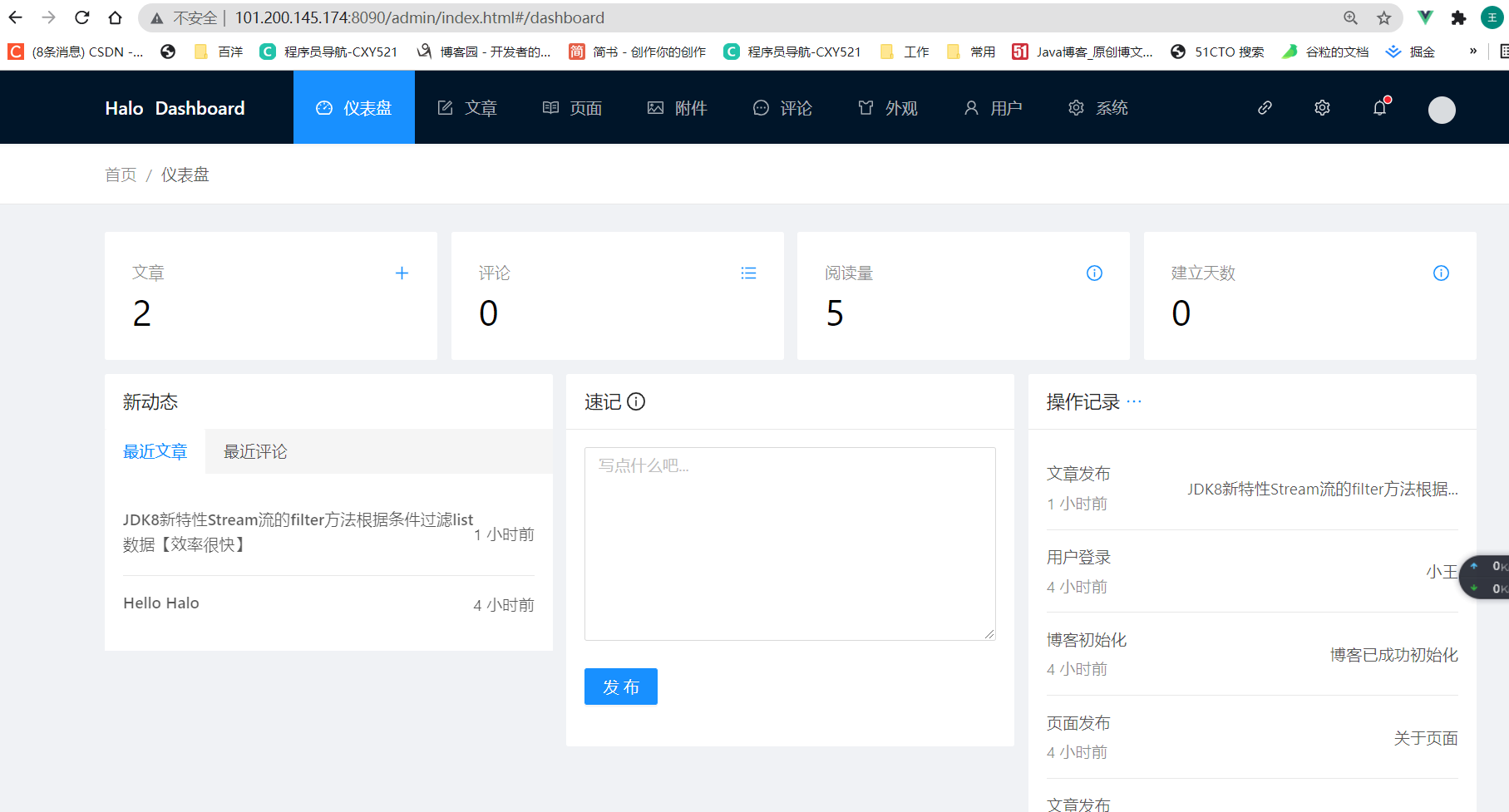The width and height of the screenshot is (1509, 812).
Task: Click info icon on 建立天数 card
Action: click(1441, 273)
